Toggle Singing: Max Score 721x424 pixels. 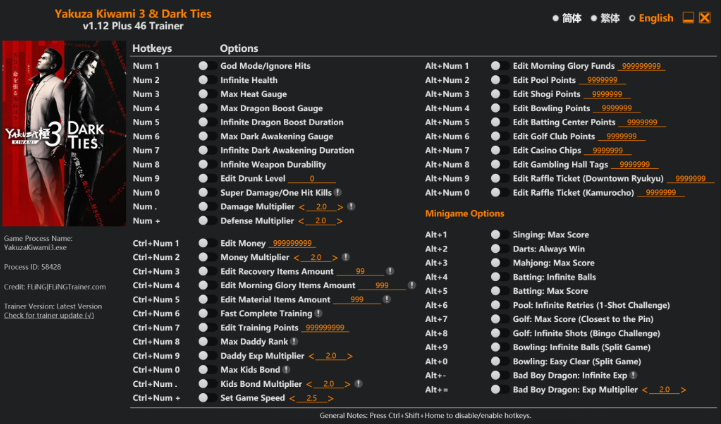[x=500, y=235]
